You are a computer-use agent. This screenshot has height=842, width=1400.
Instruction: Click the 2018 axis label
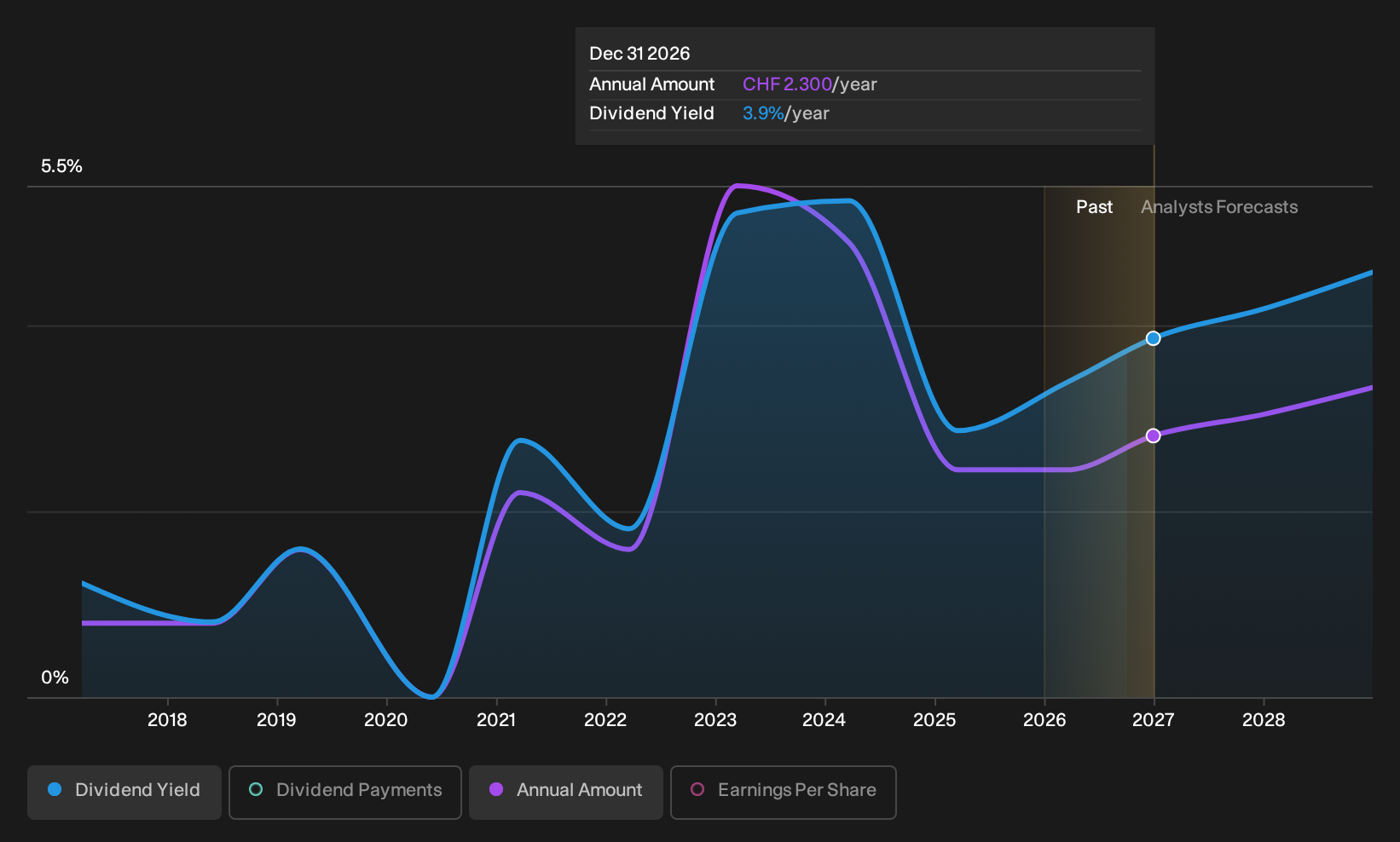click(x=167, y=720)
